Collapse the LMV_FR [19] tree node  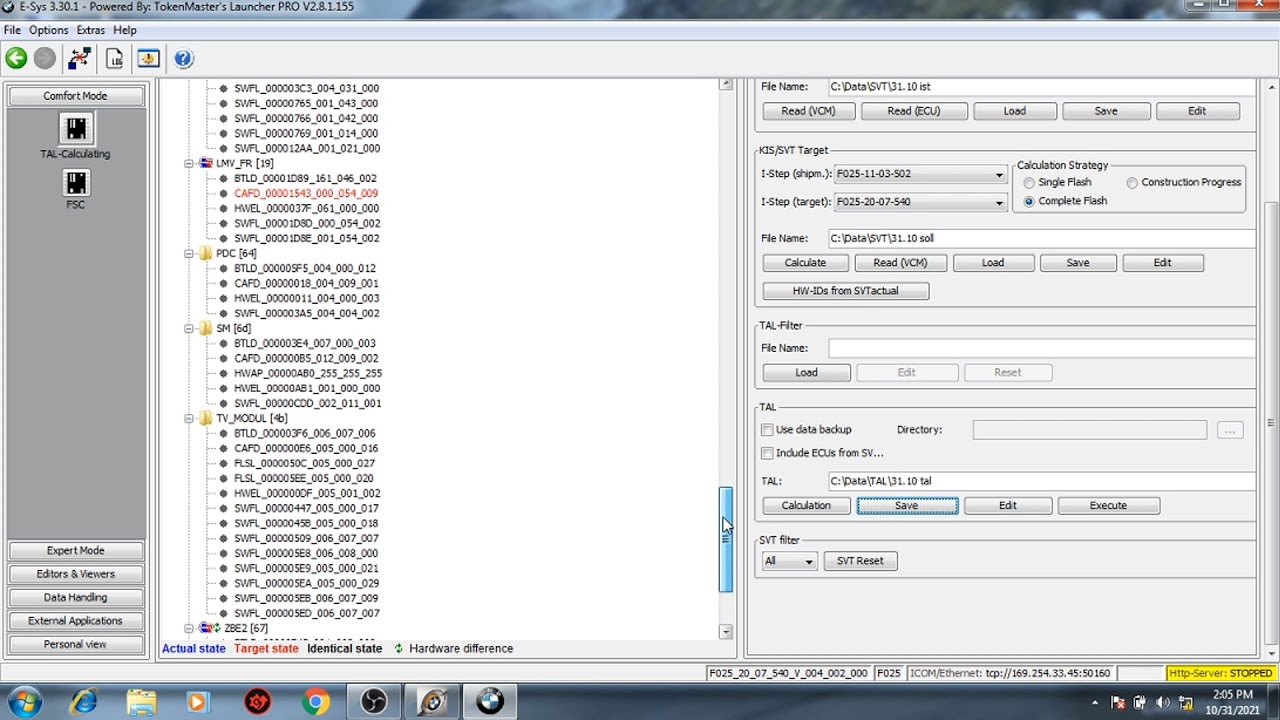[x=189, y=163]
